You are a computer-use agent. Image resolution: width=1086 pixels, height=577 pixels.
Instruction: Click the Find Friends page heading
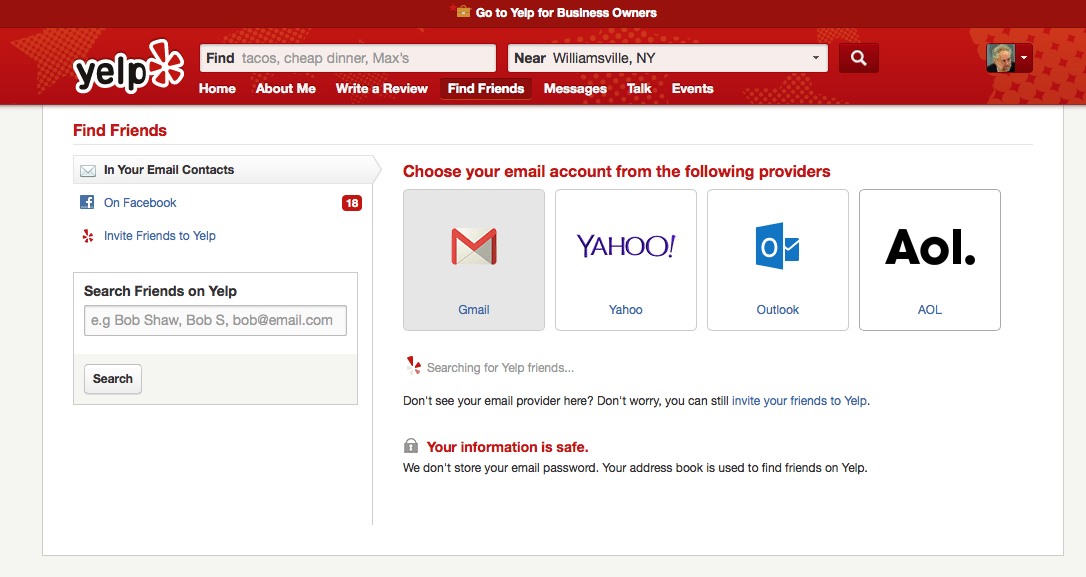tap(120, 130)
